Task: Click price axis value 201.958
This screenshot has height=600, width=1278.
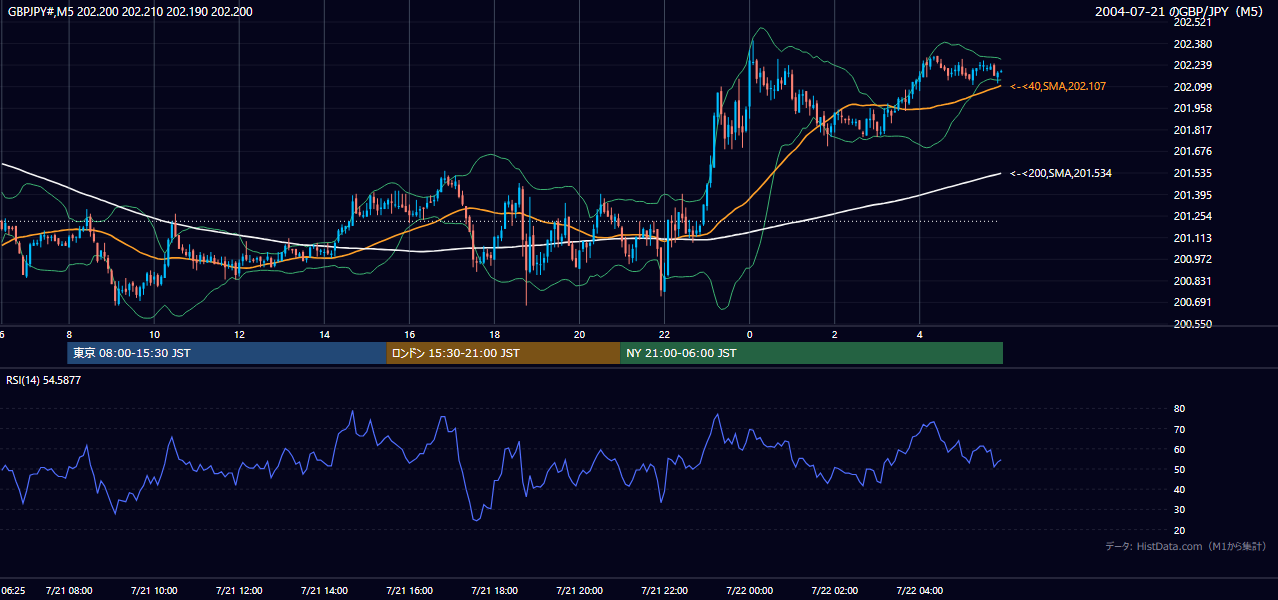Action: [x=1192, y=108]
